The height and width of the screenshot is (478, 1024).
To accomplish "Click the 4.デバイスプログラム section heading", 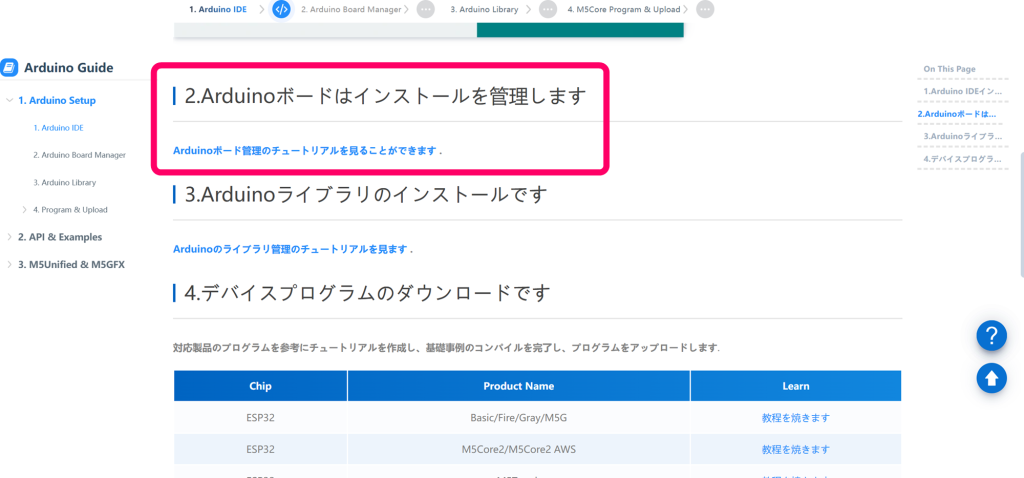I will [368, 293].
